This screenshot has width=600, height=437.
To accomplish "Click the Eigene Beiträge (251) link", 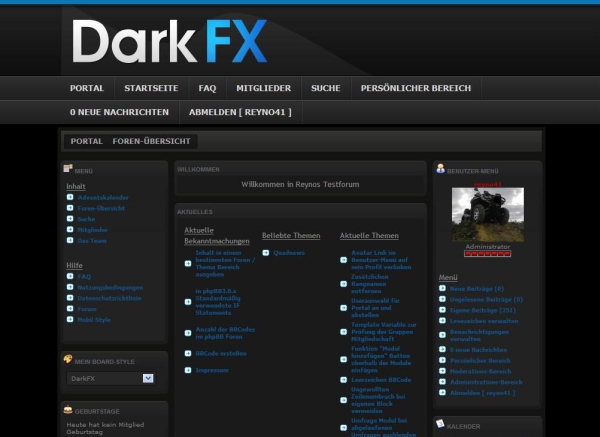I will click(479, 309).
